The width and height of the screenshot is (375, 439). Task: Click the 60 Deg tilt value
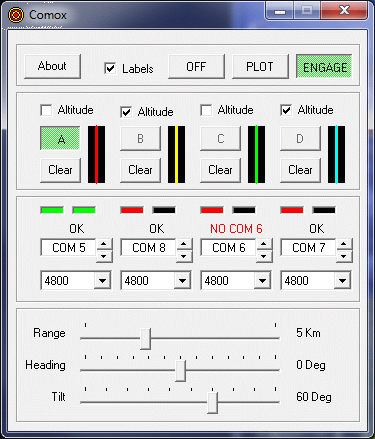pos(314,397)
